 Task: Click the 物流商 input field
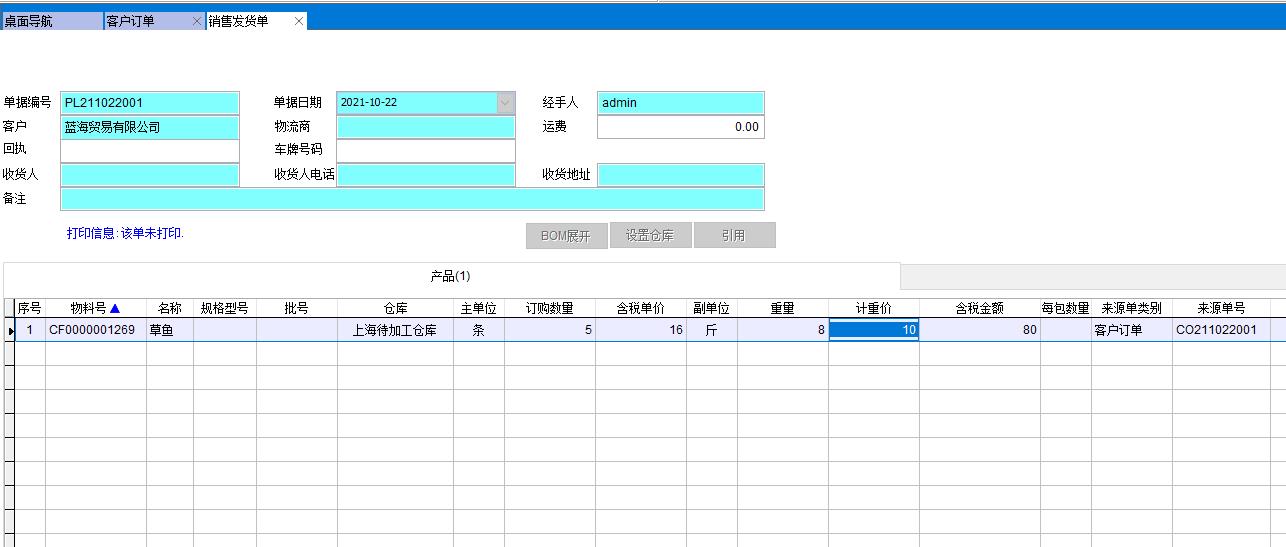click(x=425, y=127)
